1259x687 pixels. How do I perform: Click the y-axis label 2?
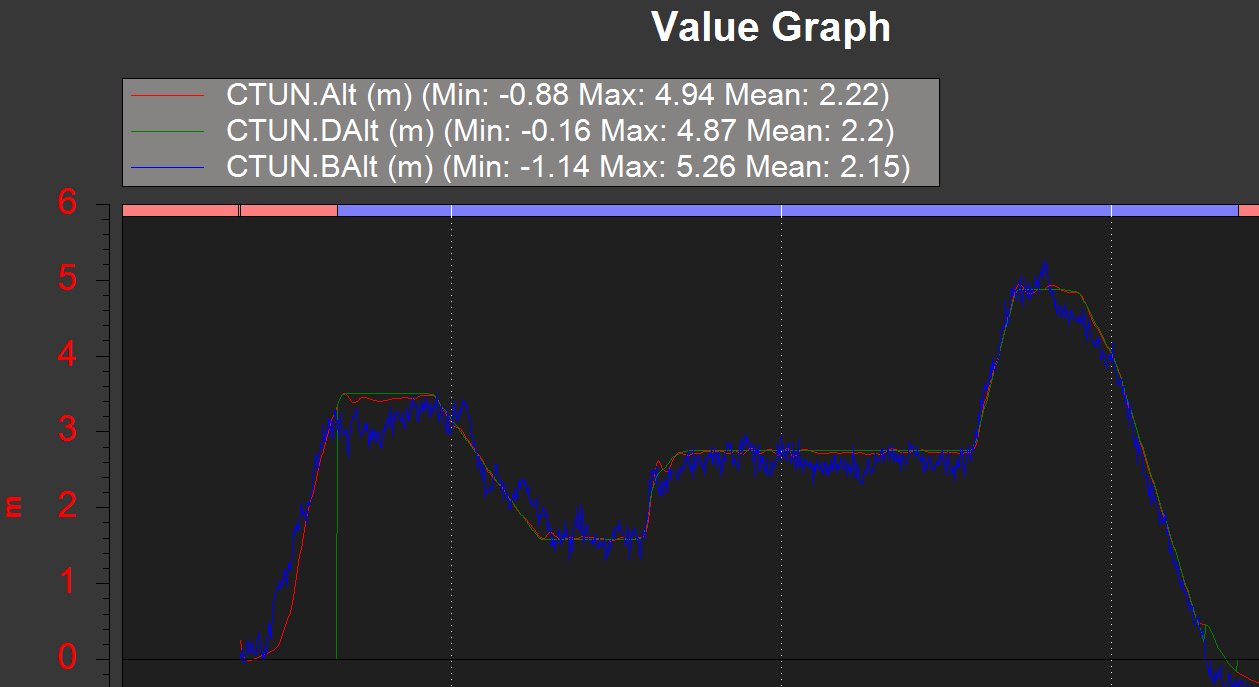[x=67, y=506]
